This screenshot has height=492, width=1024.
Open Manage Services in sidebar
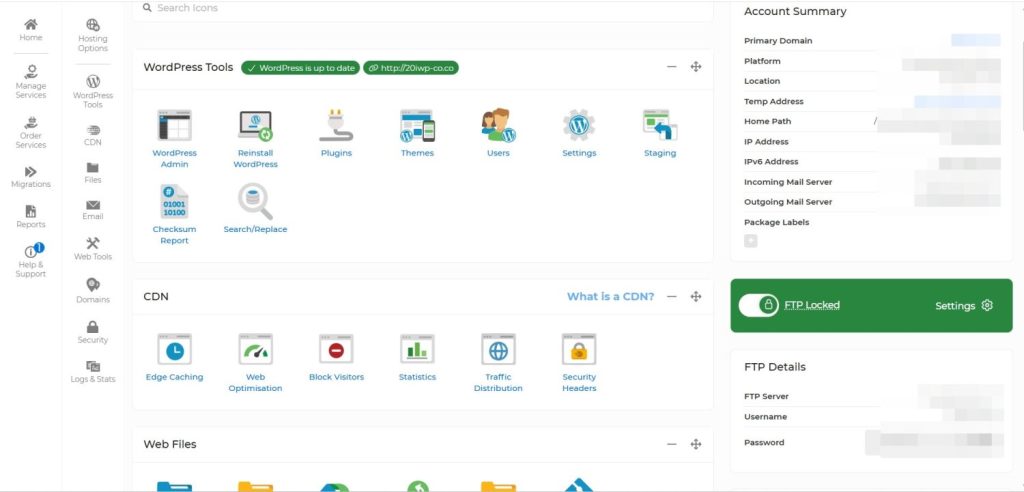31,82
